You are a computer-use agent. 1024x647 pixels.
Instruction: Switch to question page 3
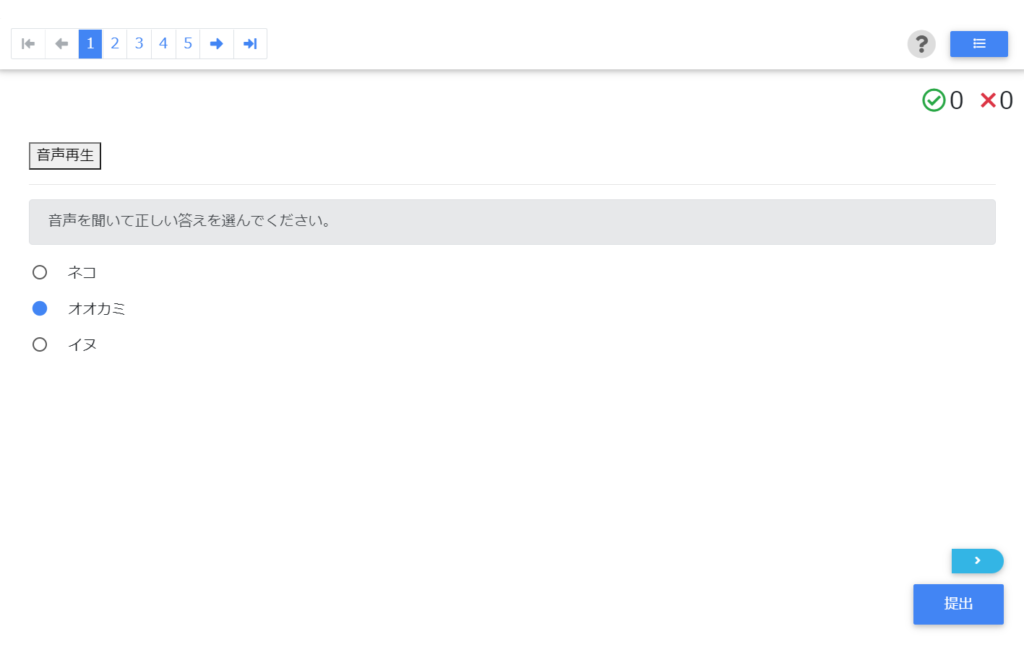pyautogui.click(x=139, y=44)
